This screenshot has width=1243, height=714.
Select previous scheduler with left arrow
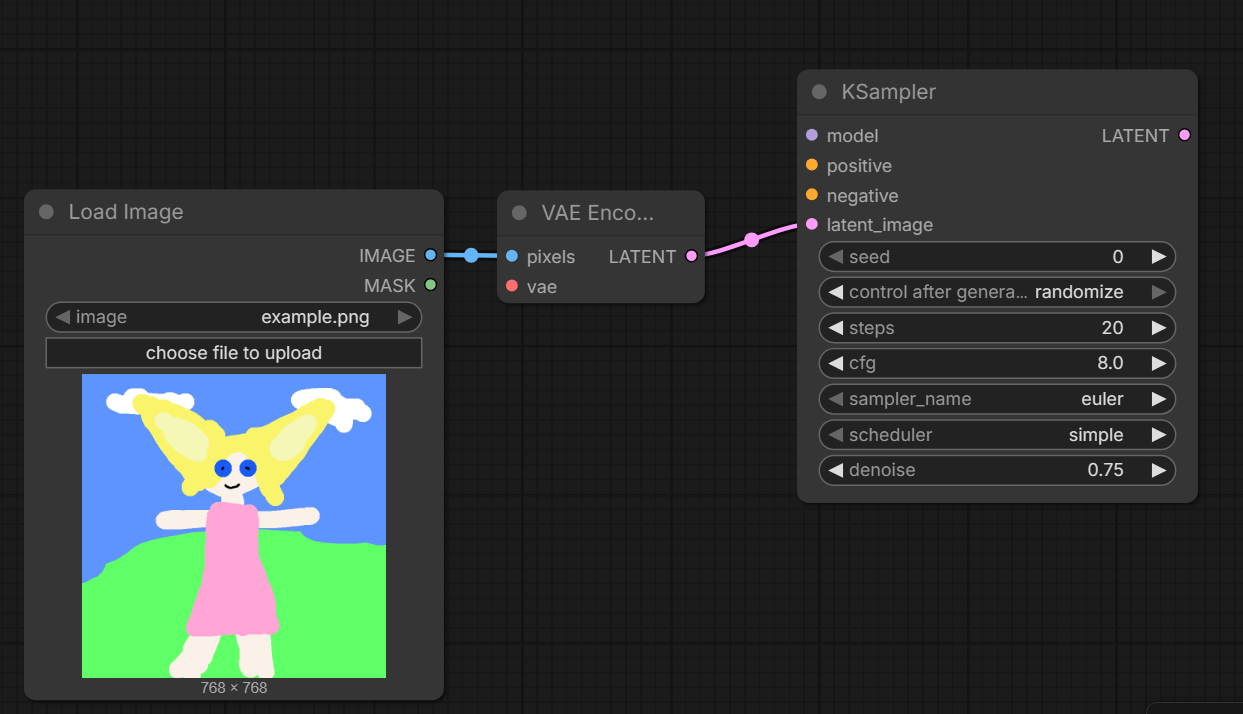click(x=835, y=435)
